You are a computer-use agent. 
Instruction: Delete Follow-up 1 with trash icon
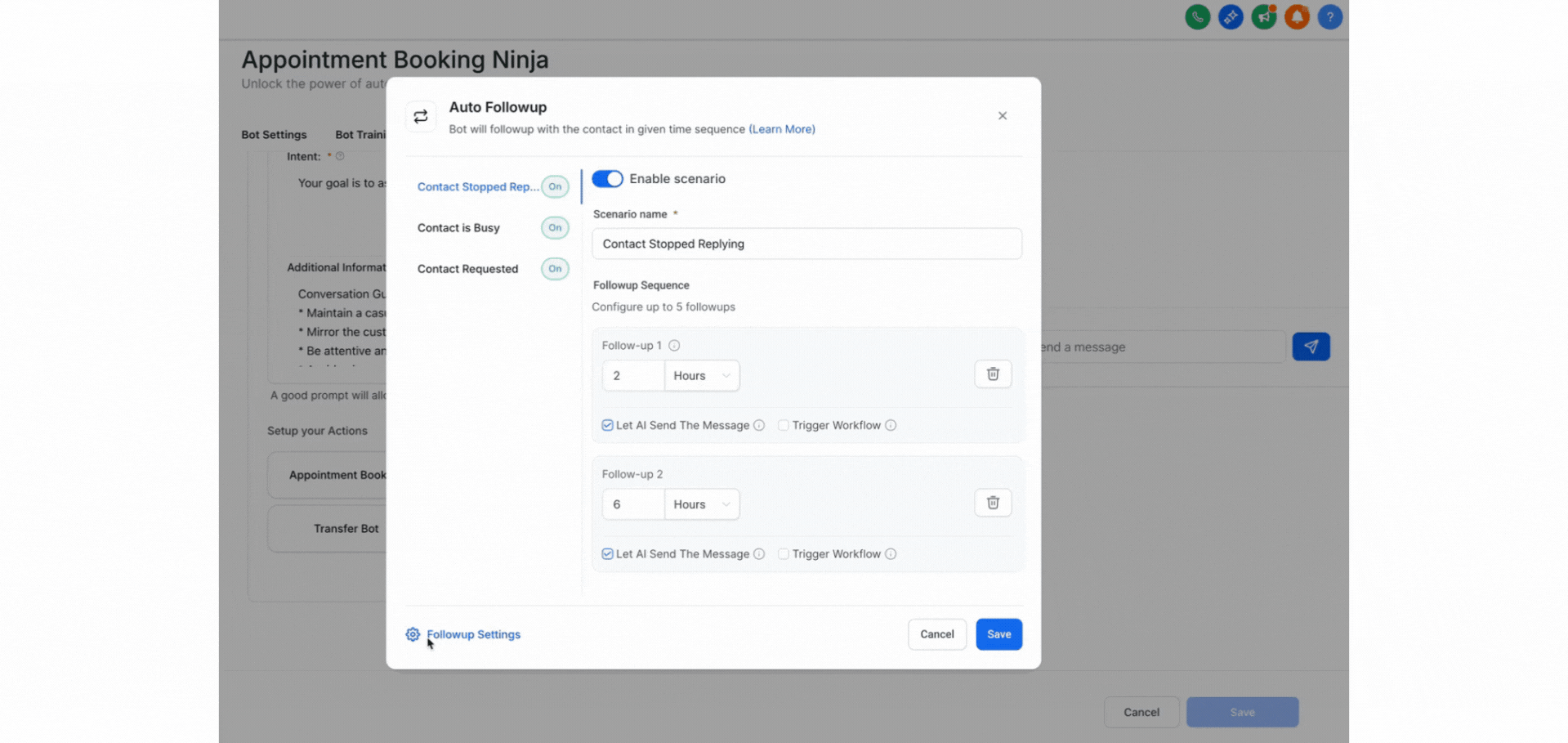(993, 374)
